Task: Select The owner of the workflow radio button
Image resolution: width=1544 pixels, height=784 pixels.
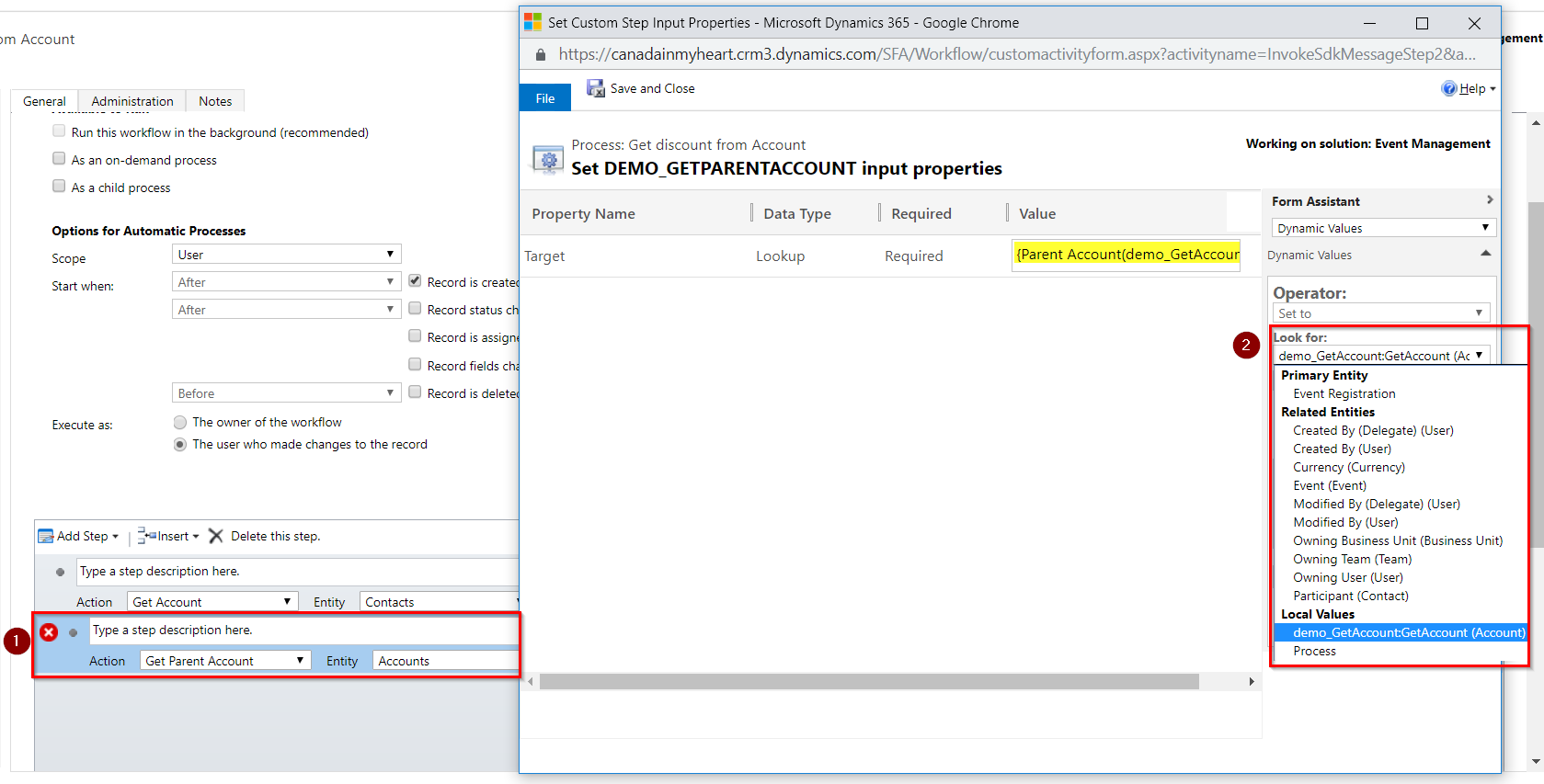Action: click(x=180, y=423)
